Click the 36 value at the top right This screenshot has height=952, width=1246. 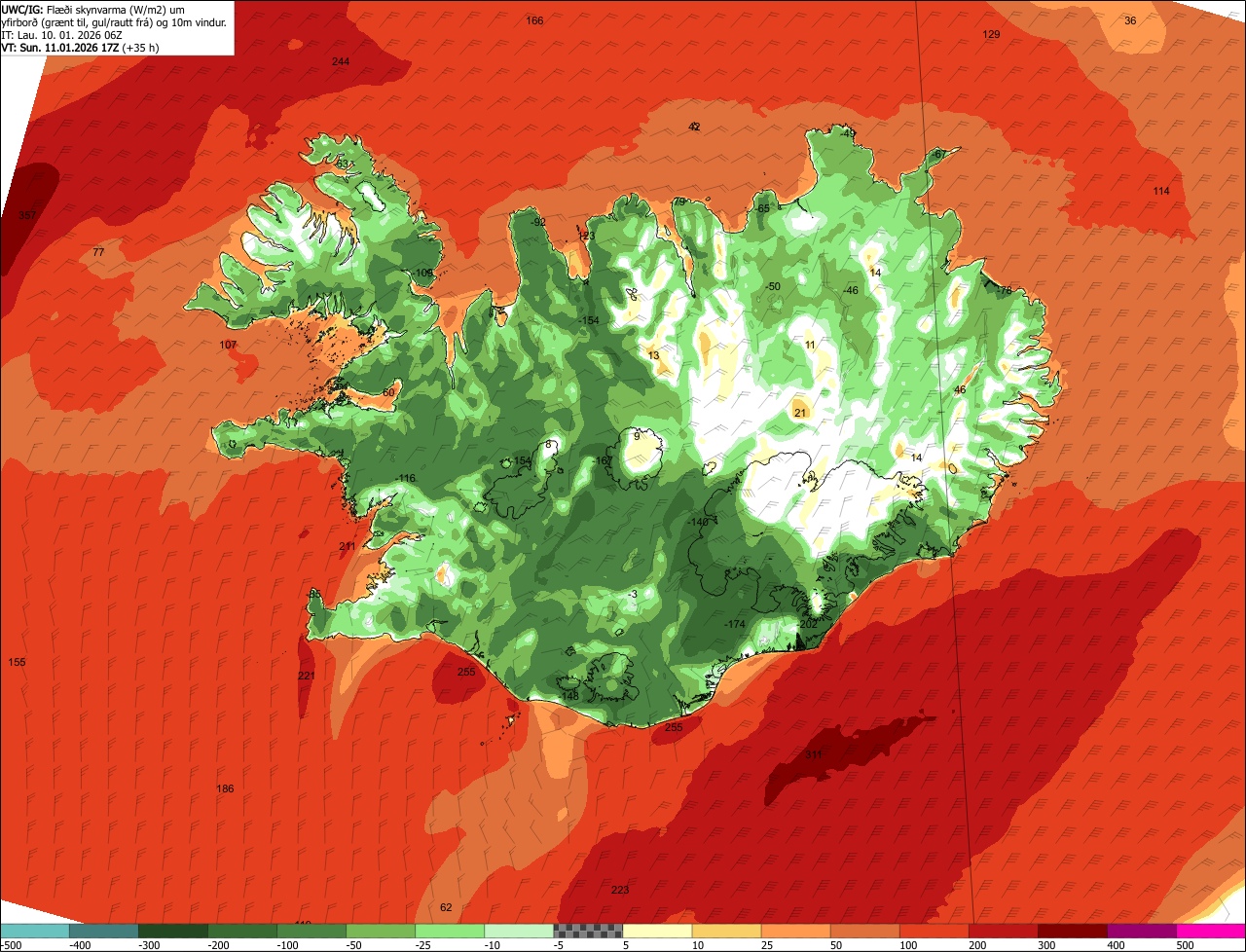1130,20
